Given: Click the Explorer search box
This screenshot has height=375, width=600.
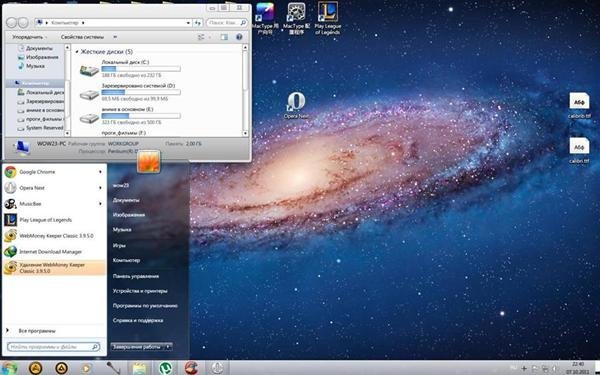Looking at the screenshot, I should click(x=227, y=23).
